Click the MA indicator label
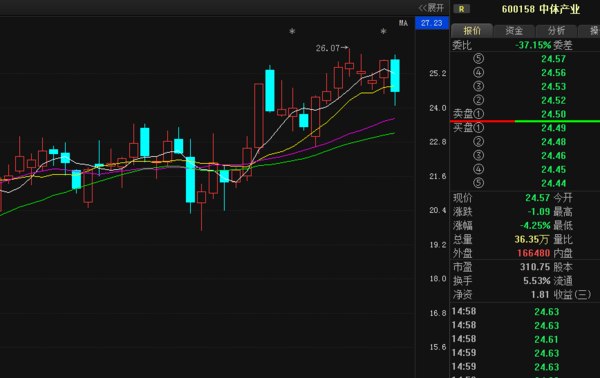600x378 pixels. pos(403,23)
